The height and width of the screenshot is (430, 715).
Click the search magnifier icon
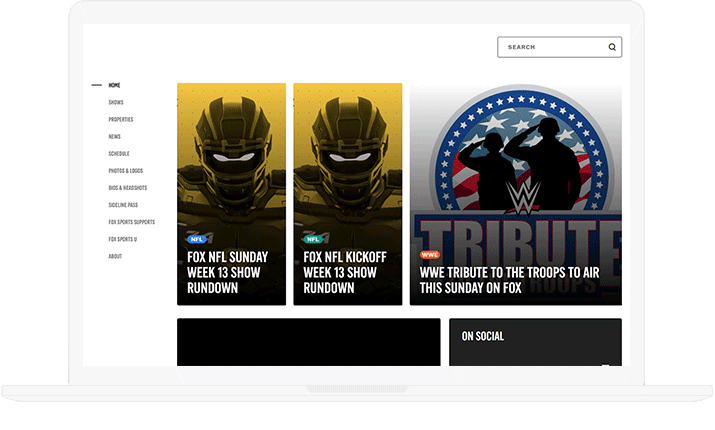[612, 47]
